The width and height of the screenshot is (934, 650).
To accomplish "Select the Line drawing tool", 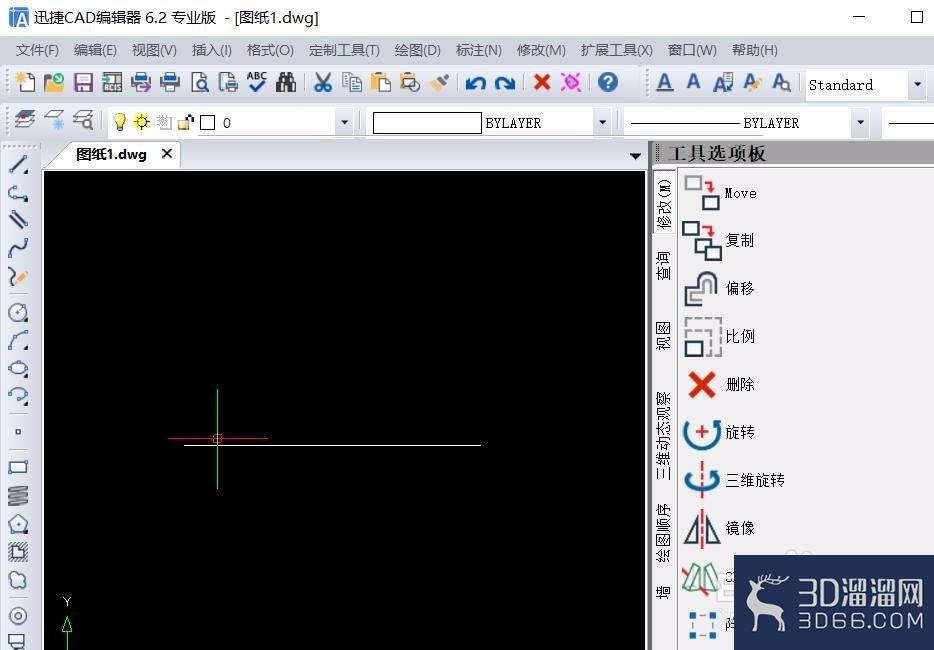I will 18,164.
